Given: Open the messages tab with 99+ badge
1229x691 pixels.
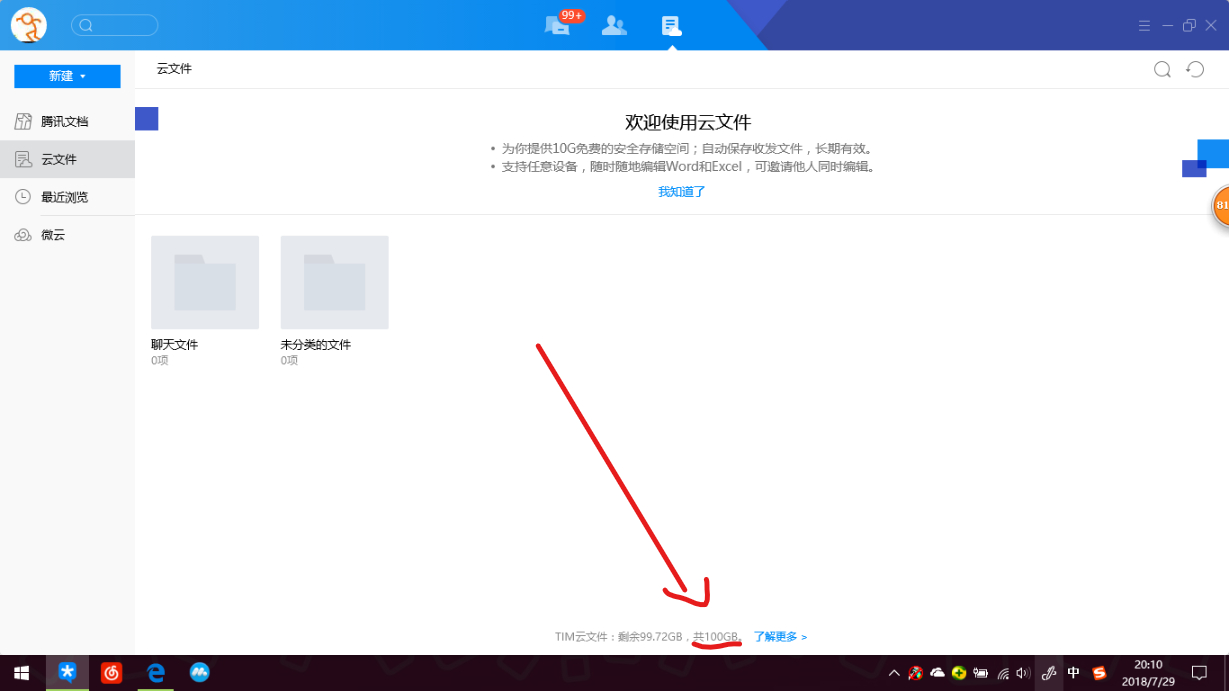Looking at the screenshot, I should pyautogui.click(x=557, y=25).
